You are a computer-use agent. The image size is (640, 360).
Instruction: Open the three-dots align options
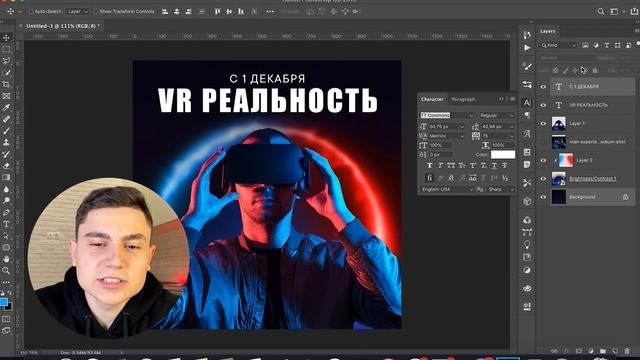point(270,12)
